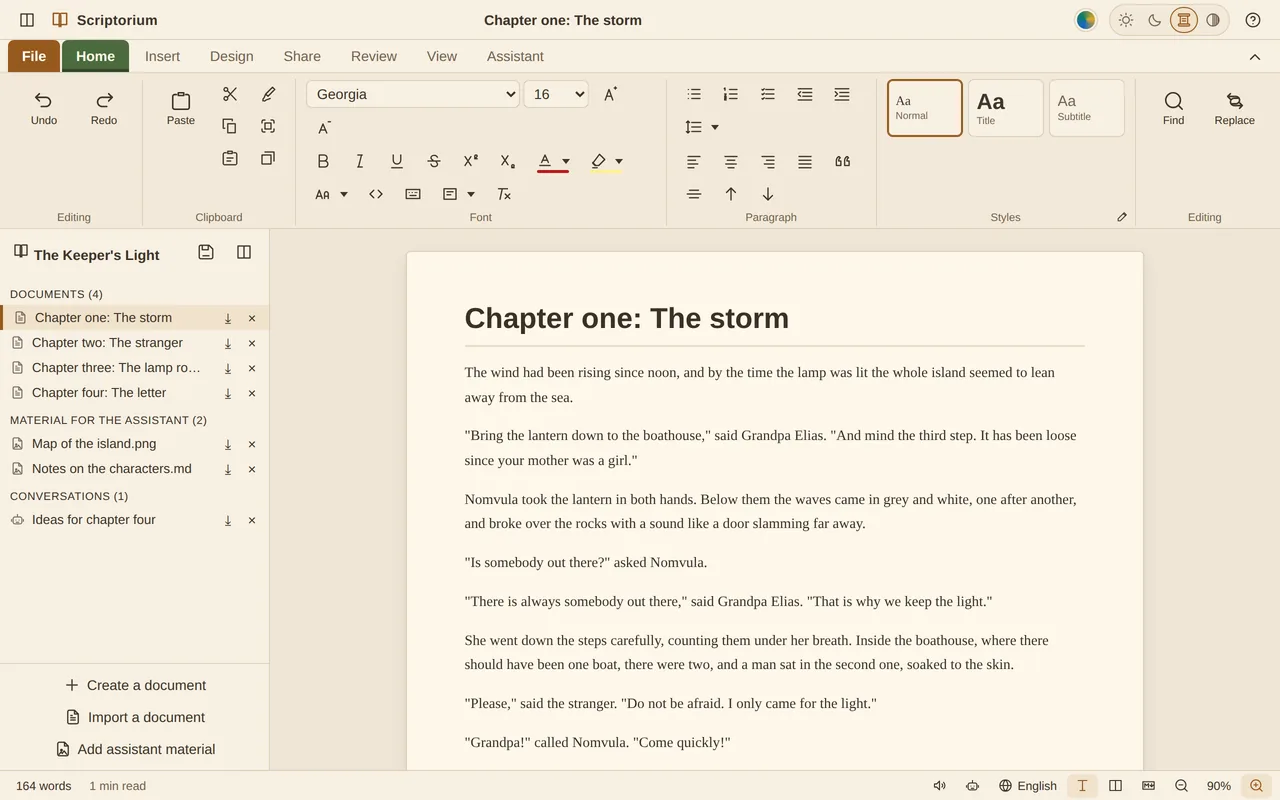This screenshot has height=800, width=1280.
Task: Click Create a document
Action: point(135,685)
